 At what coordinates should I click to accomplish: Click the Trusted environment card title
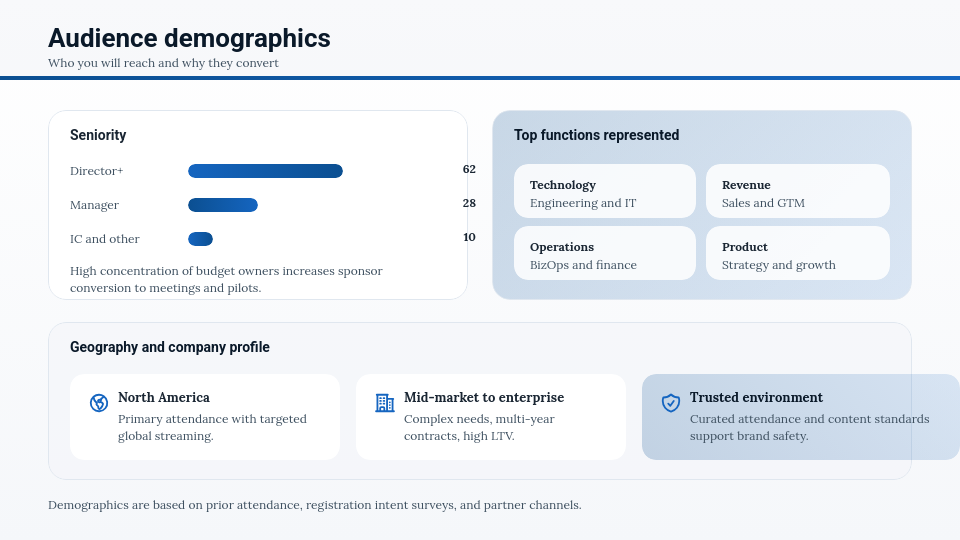[x=756, y=397]
